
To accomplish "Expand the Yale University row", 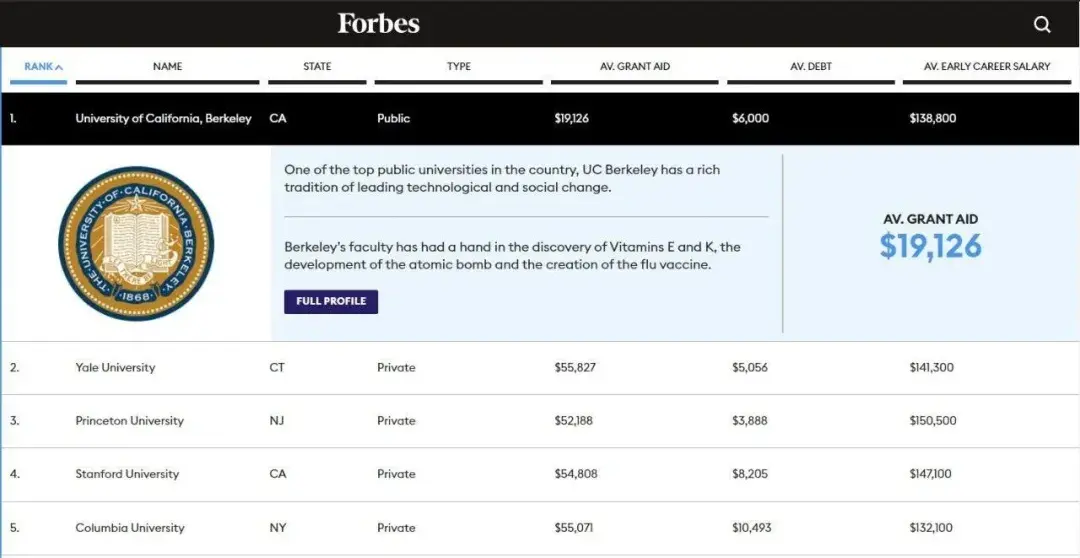I will tap(115, 367).
